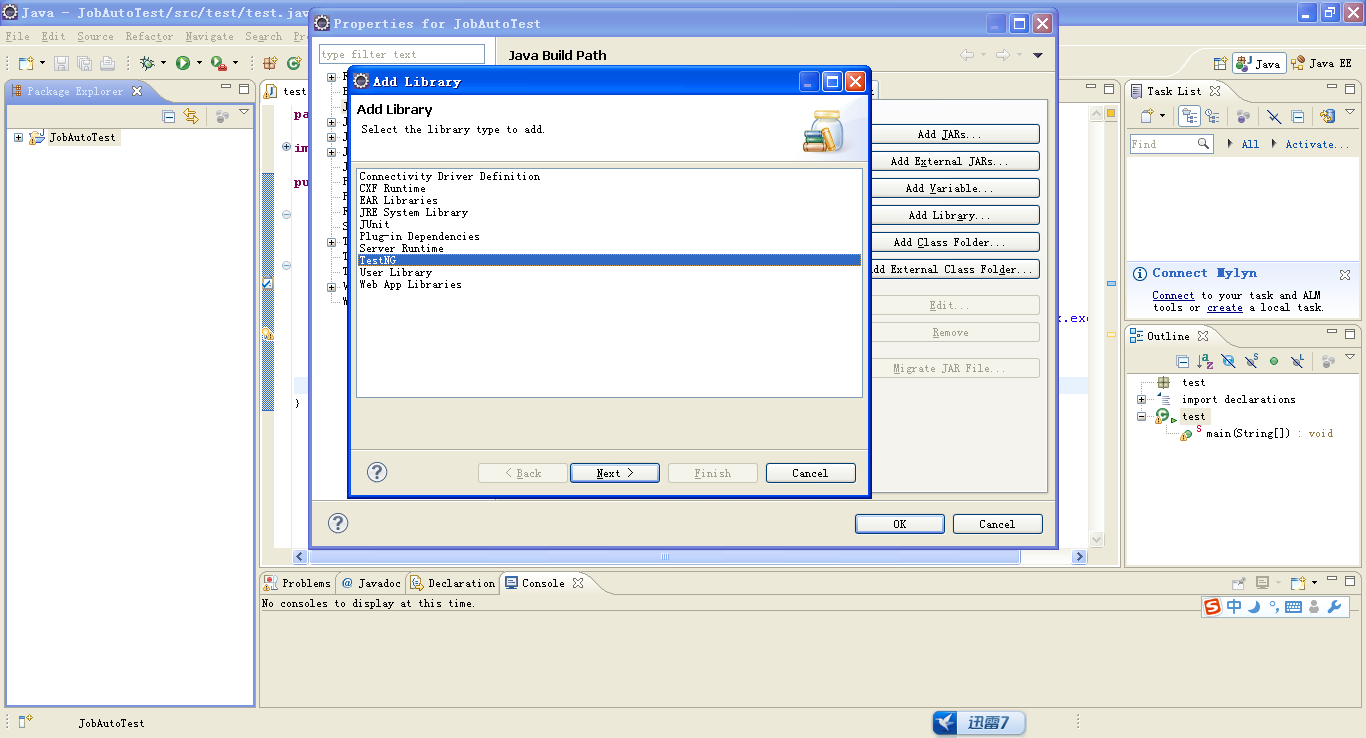Close the Package Explorer tab
1366x738 pixels.
pyautogui.click(x=137, y=91)
